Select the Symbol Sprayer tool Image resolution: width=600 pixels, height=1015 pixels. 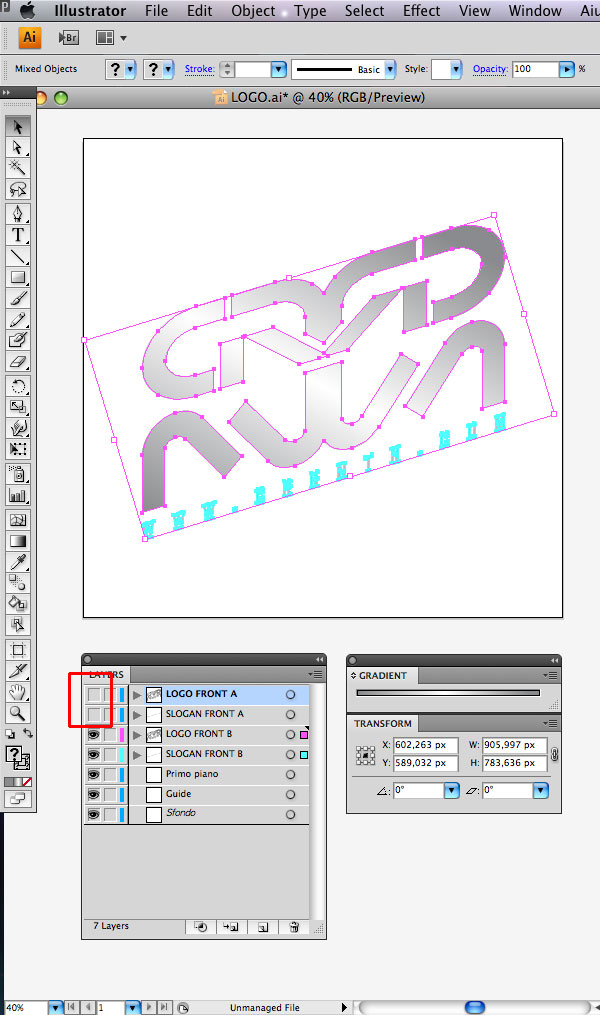tap(17, 474)
